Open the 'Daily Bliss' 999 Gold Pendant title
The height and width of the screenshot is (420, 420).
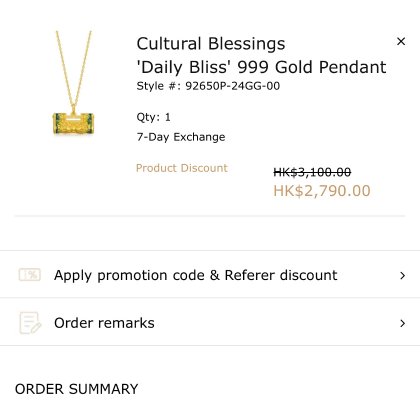261,67
